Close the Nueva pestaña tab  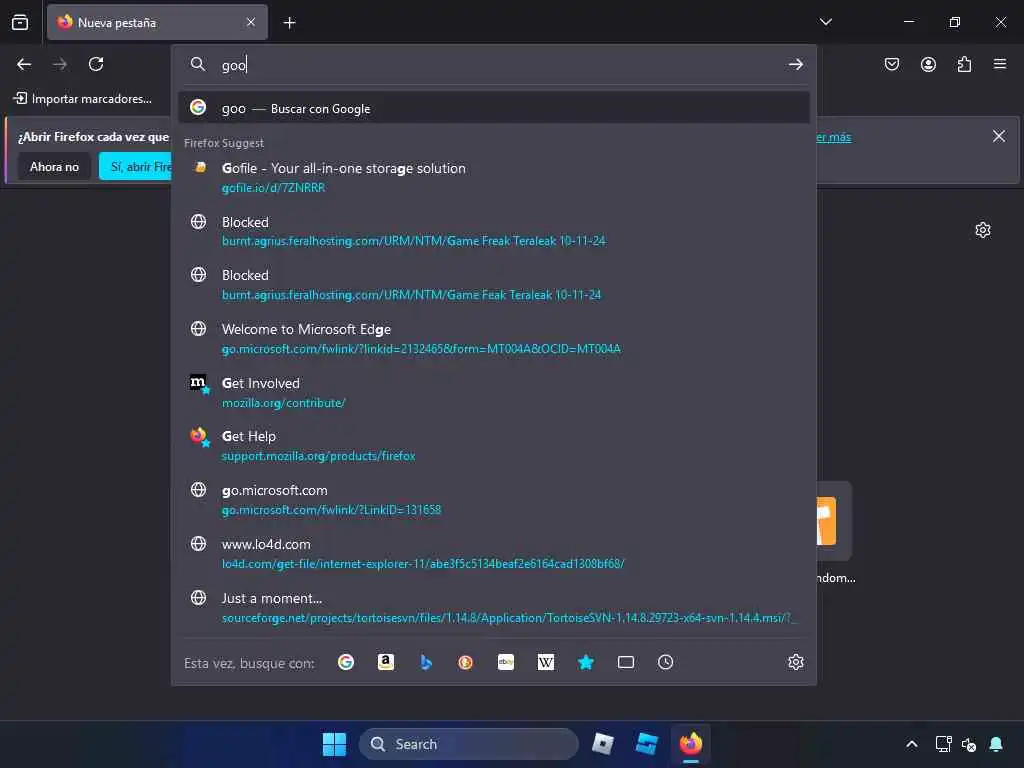(x=251, y=22)
